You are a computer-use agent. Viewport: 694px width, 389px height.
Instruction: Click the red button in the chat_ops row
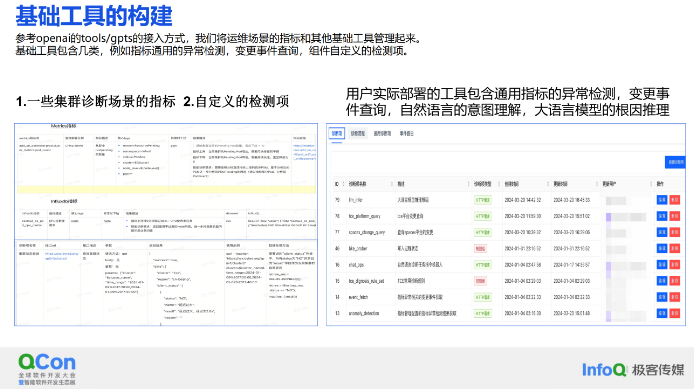click(x=675, y=265)
